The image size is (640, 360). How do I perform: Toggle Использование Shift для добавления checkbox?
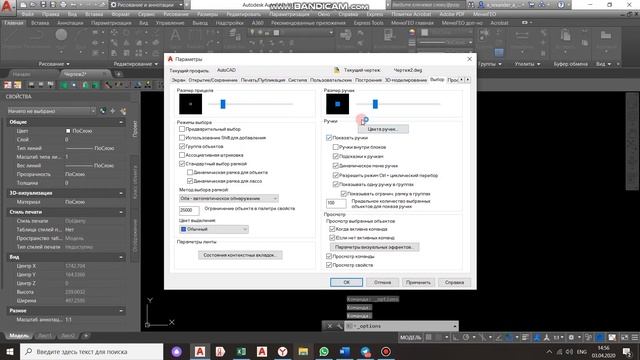[182, 138]
